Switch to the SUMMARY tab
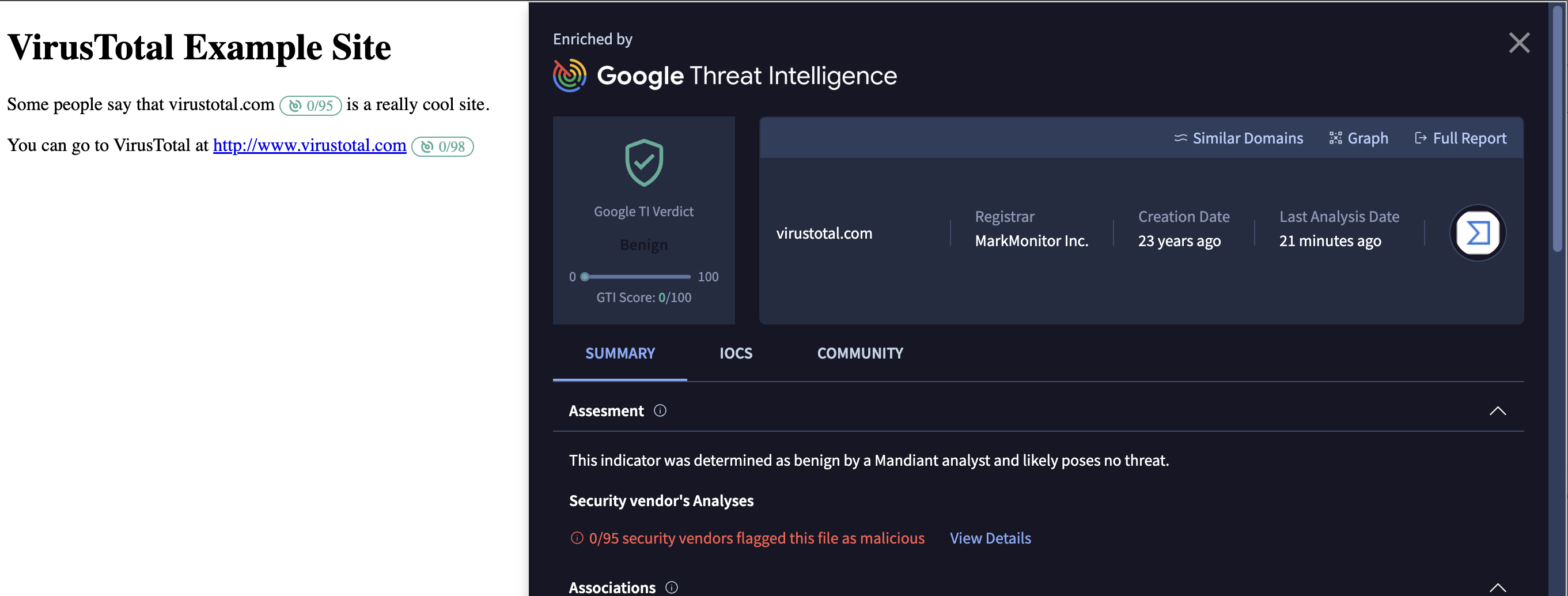 coord(620,353)
